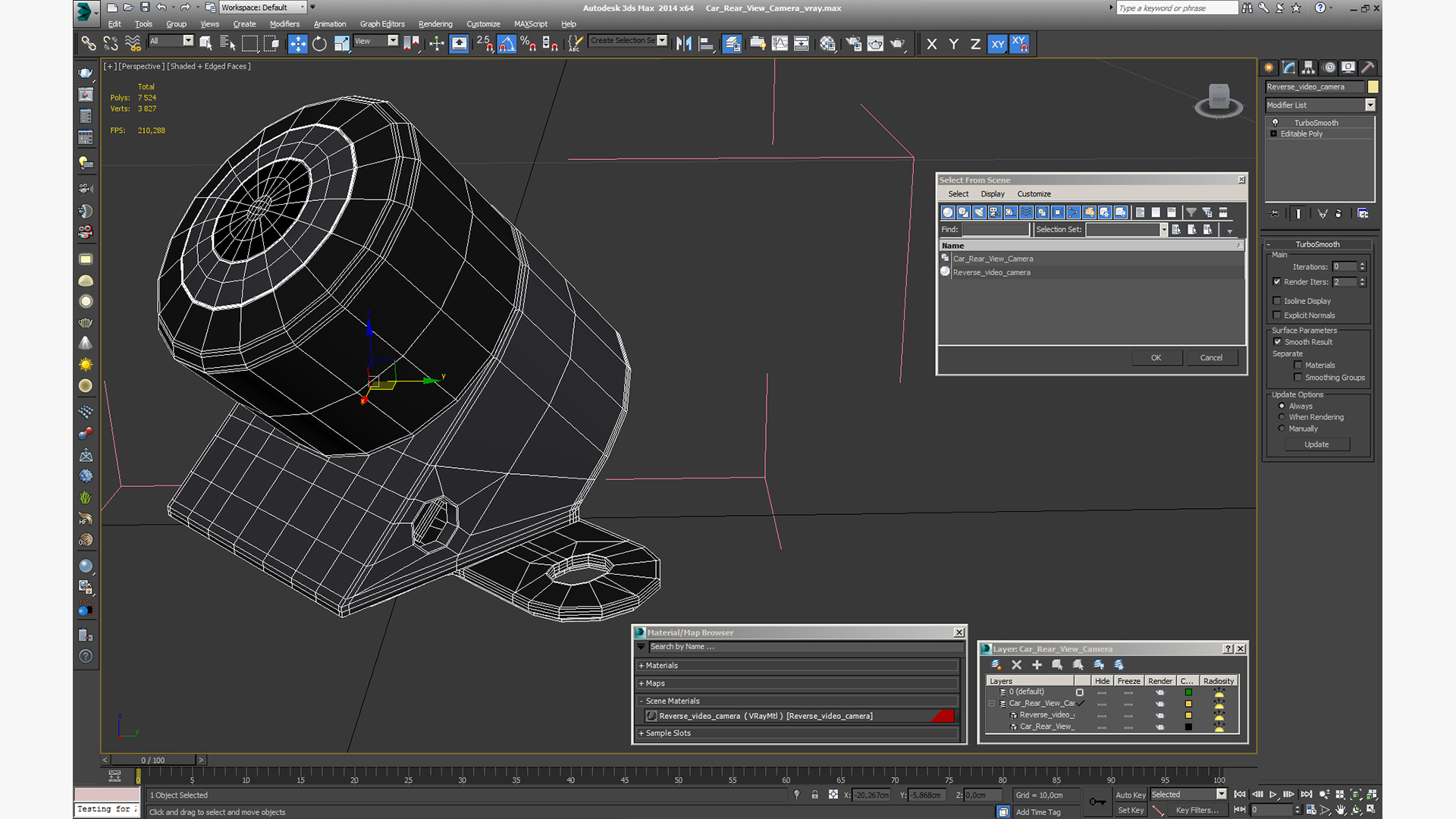The height and width of the screenshot is (819, 1456).
Task: Open the Create command panel tab
Action: click(1269, 67)
